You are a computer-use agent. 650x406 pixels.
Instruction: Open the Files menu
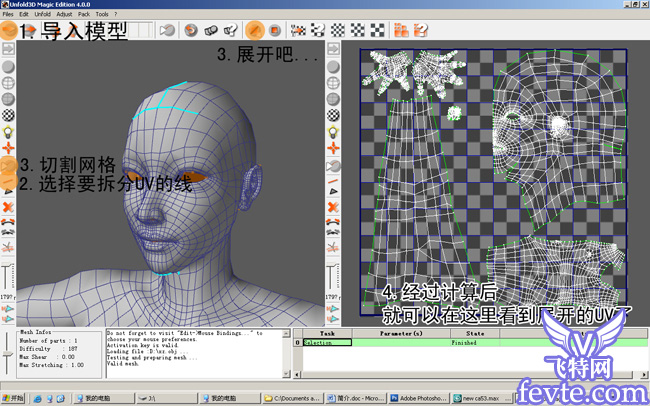tap(8, 14)
